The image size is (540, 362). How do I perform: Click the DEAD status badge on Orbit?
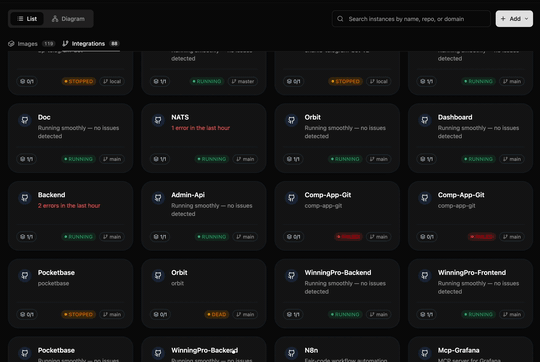[x=216, y=314]
